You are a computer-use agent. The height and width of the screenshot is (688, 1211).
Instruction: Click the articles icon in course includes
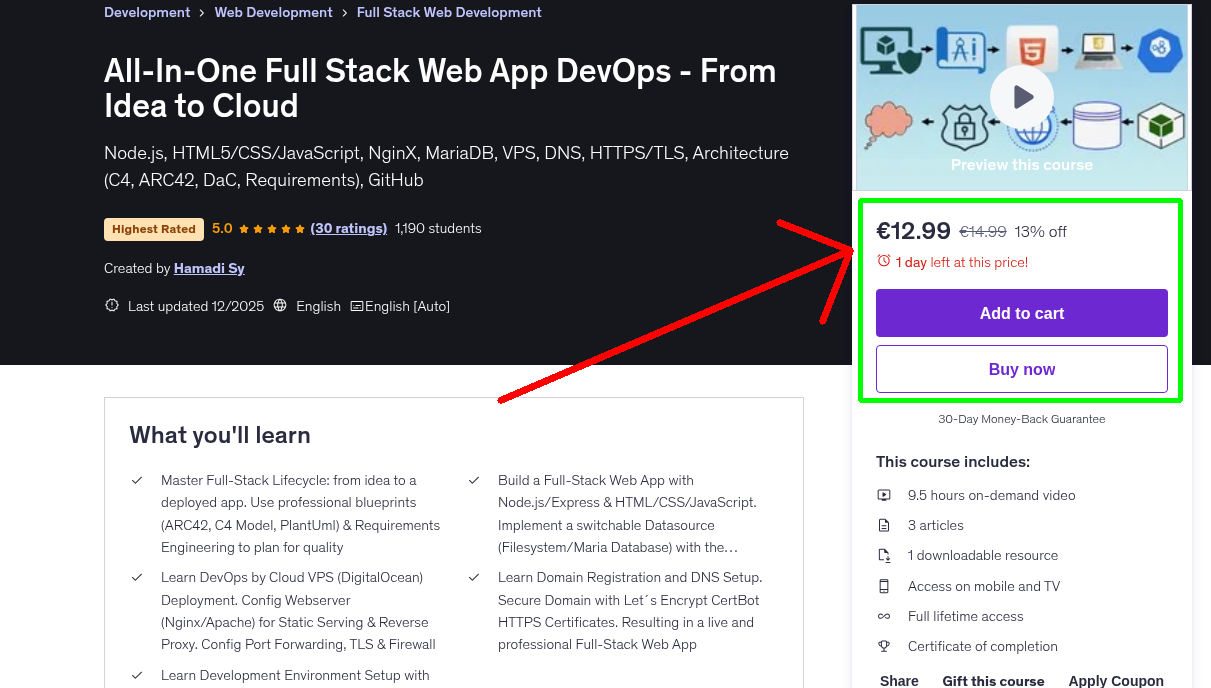click(x=884, y=525)
